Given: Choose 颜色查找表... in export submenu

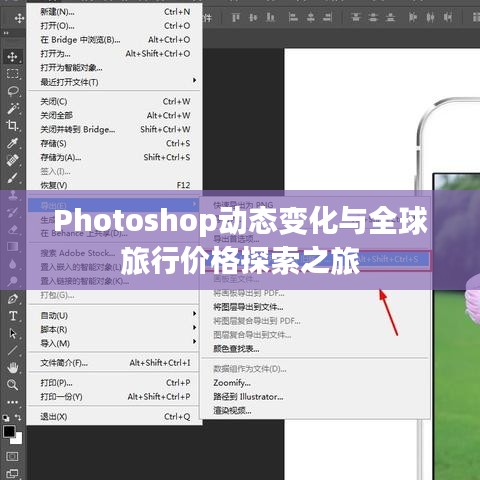Looking at the screenshot, I should (x=315, y=349).
